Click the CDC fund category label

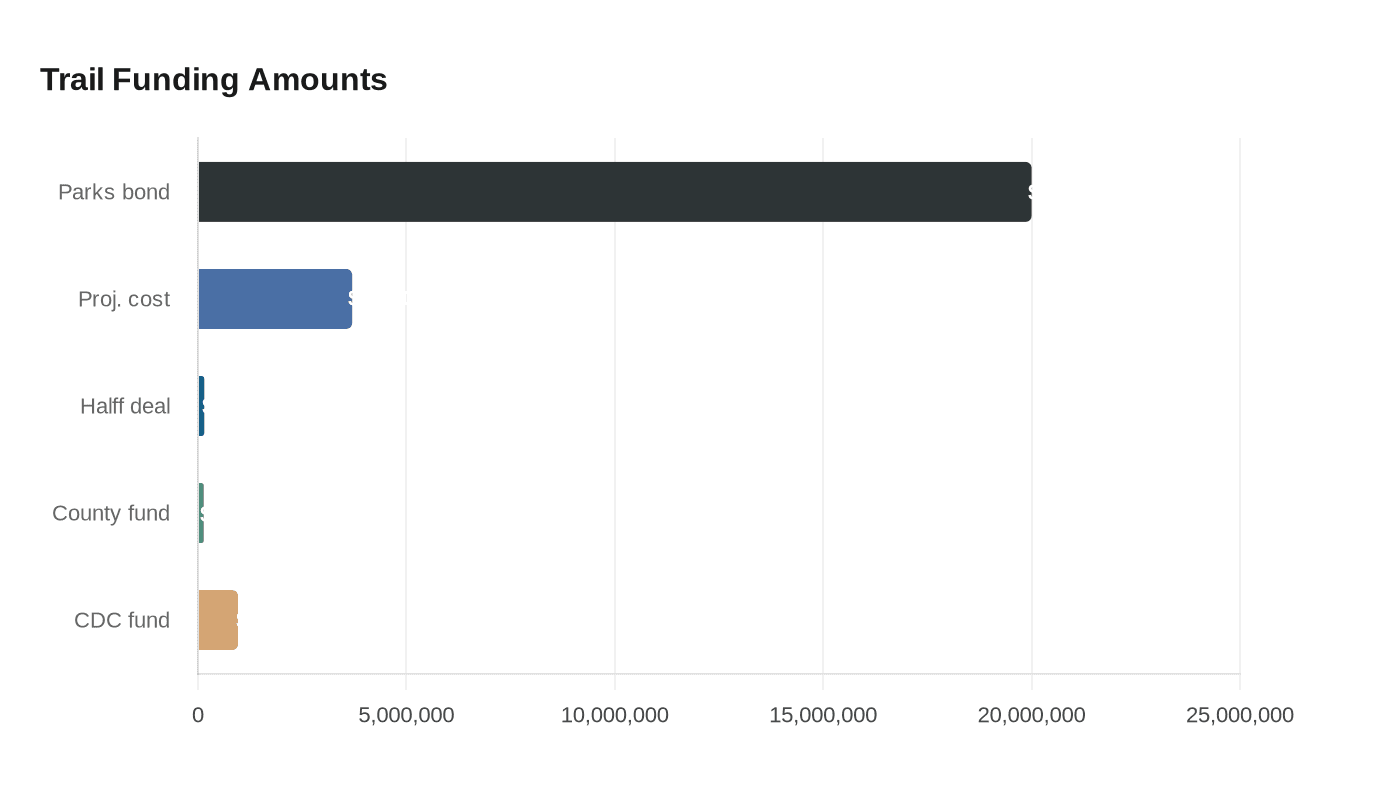pos(122,620)
